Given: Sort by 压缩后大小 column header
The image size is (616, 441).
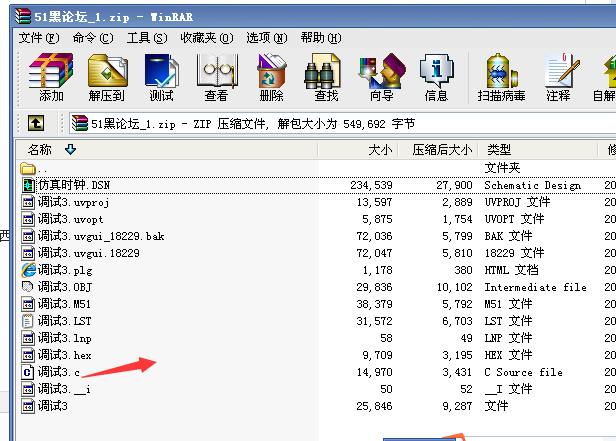Looking at the screenshot, I should pyautogui.click(x=438, y=149).
